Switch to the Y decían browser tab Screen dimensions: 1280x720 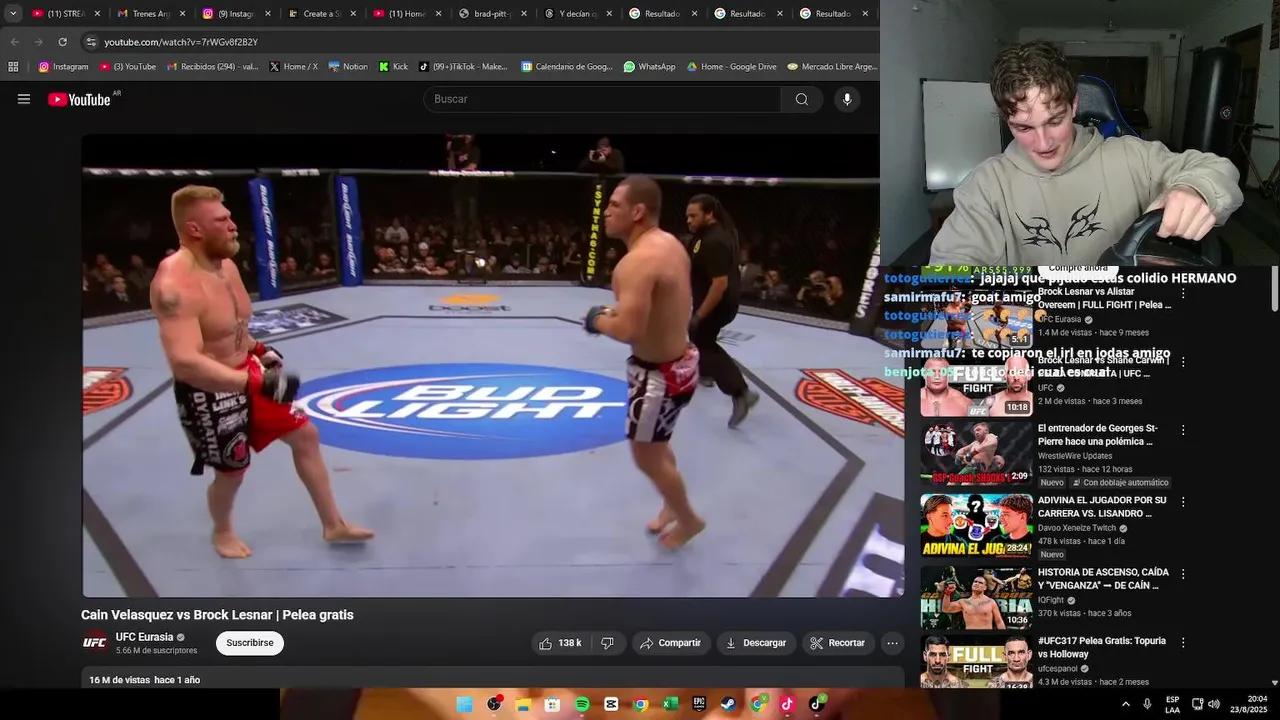[578, 14]
